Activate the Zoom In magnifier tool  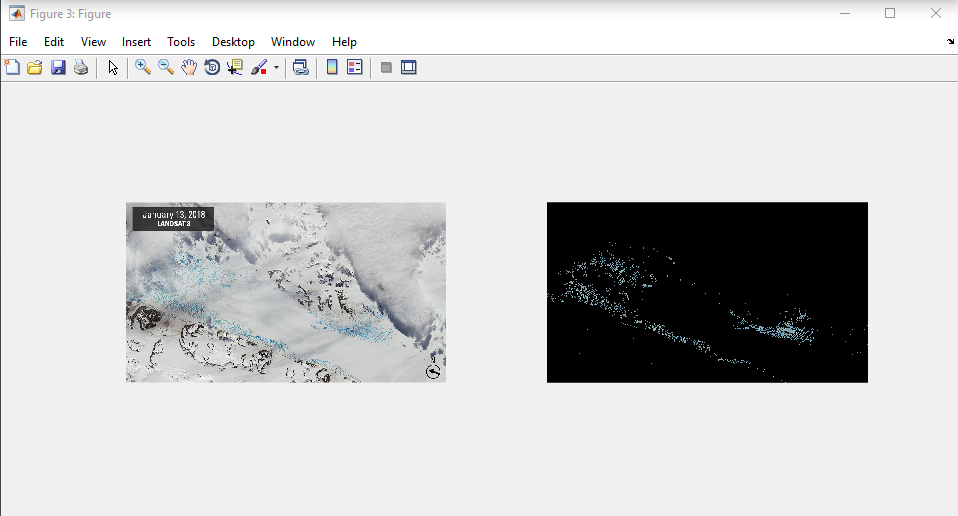click(x=143, y=68)
